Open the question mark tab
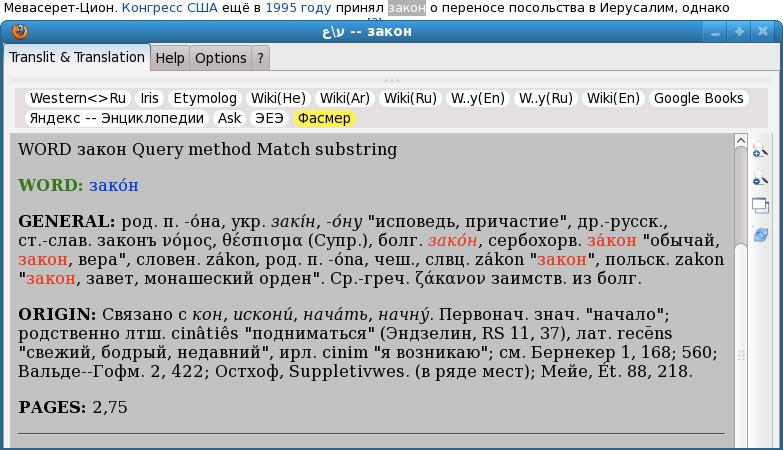783x450 pixels. pos(261,58)
